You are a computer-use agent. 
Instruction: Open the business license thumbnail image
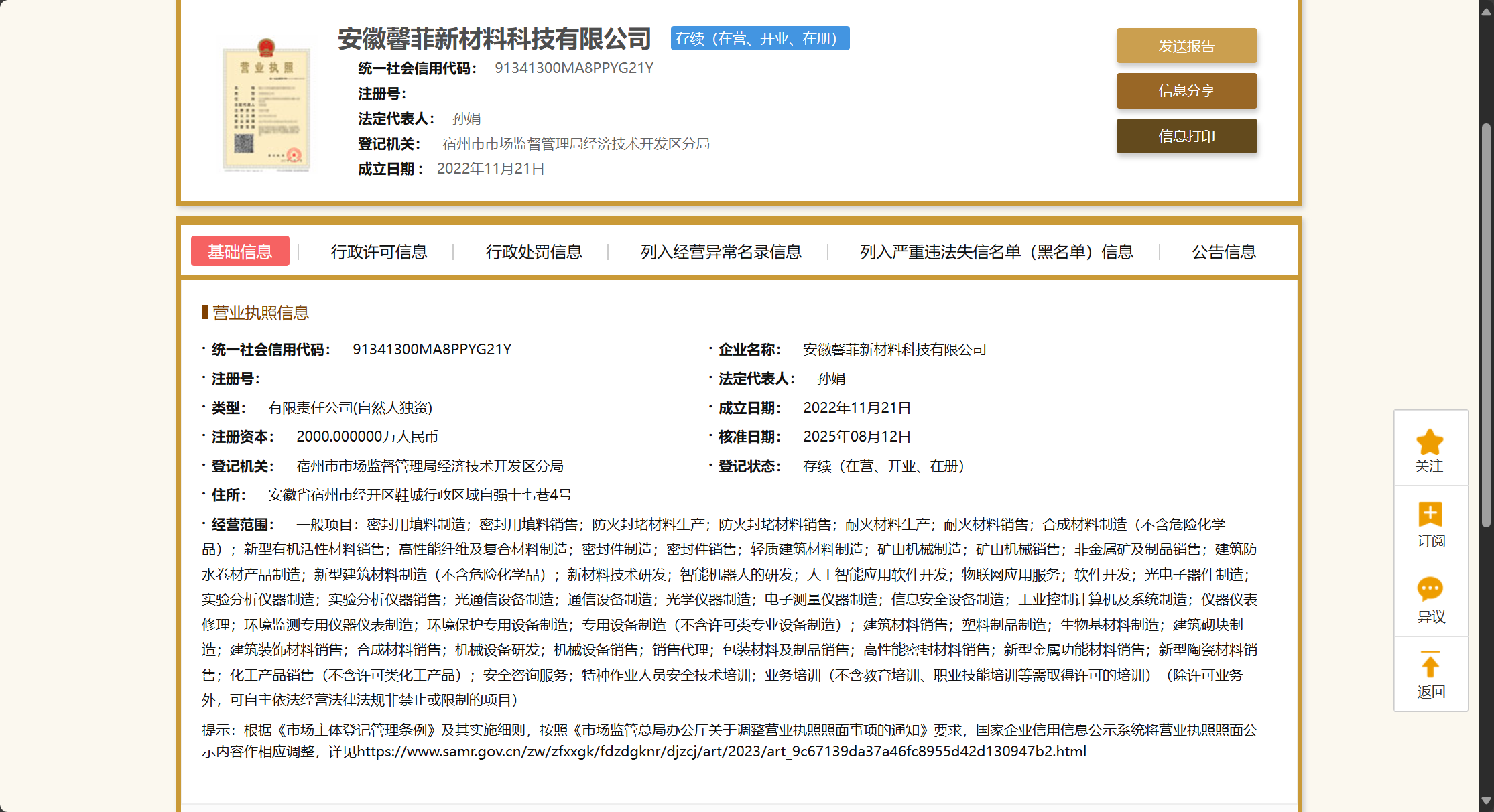[266, 105]
